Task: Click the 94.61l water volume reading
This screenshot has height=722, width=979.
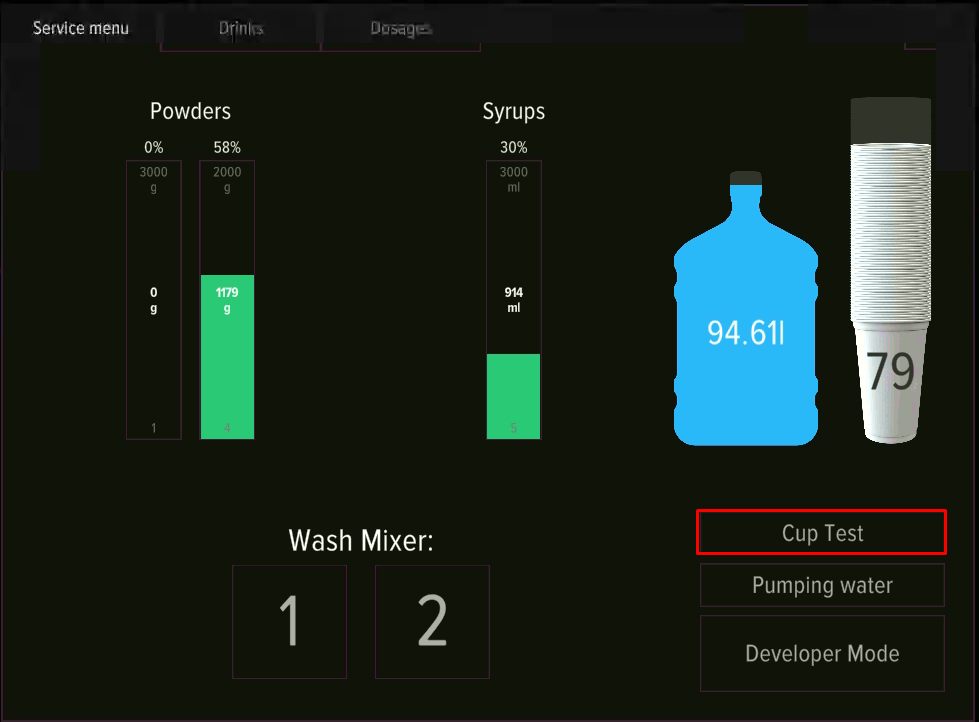Action: pyautogui.click(x=745, y=334)
